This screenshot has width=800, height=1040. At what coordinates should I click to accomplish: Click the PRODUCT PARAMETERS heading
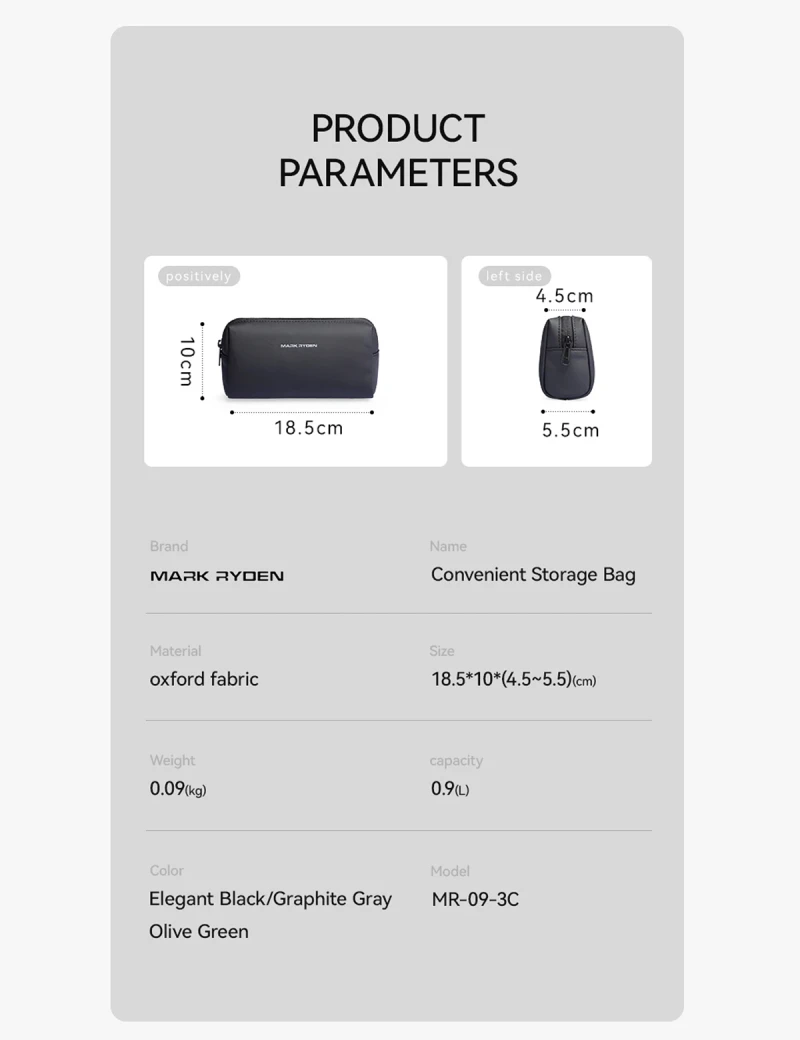(x=398, y=151)
